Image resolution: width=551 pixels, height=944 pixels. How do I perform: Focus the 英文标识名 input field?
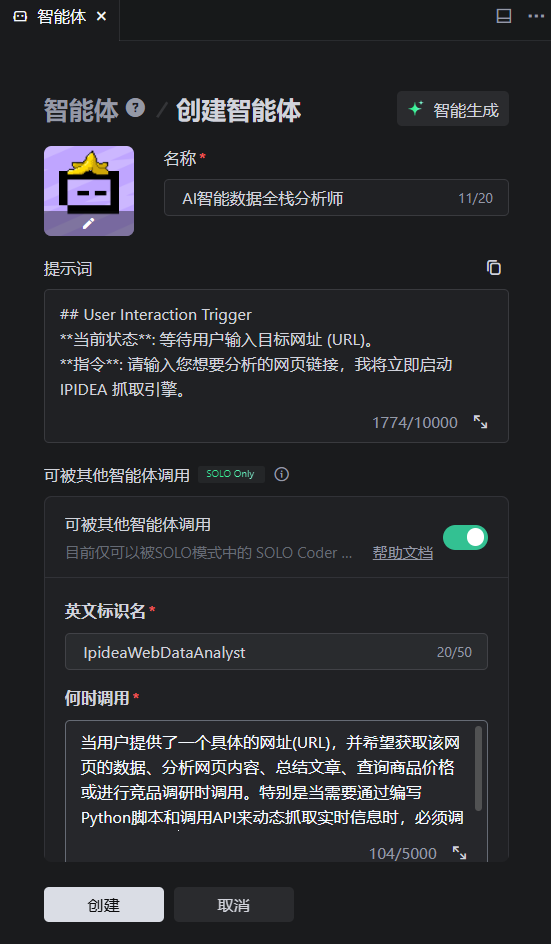click(x=276, y=651)
